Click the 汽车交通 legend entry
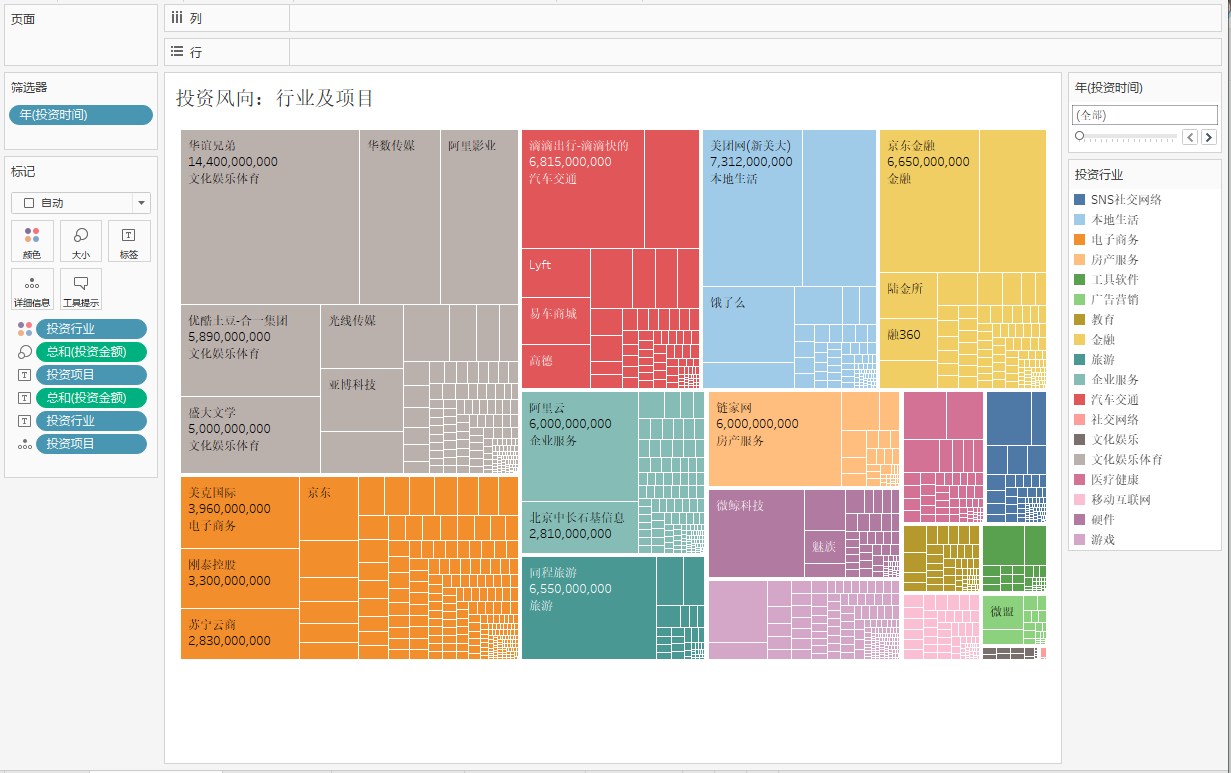The width and height of the screenshot is (1231, 773). [1114, 400]
